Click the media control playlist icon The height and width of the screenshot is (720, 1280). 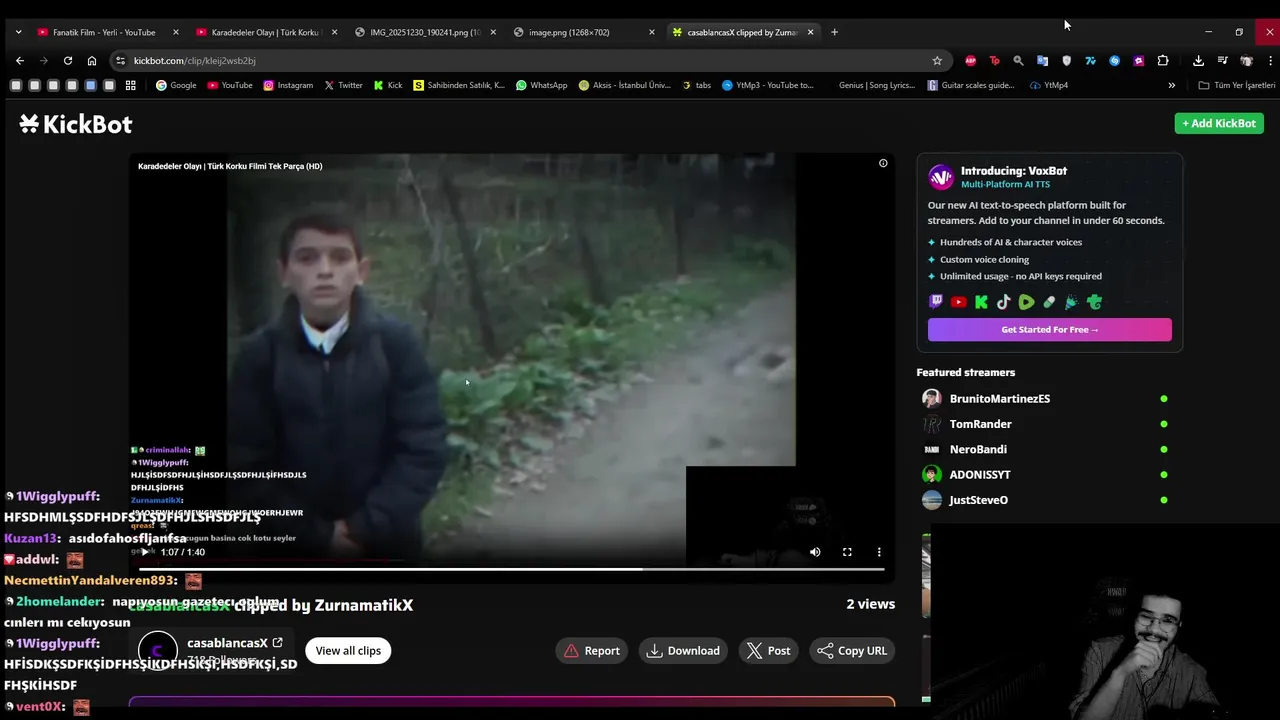pyautogui.click(x=1222, y=60)
